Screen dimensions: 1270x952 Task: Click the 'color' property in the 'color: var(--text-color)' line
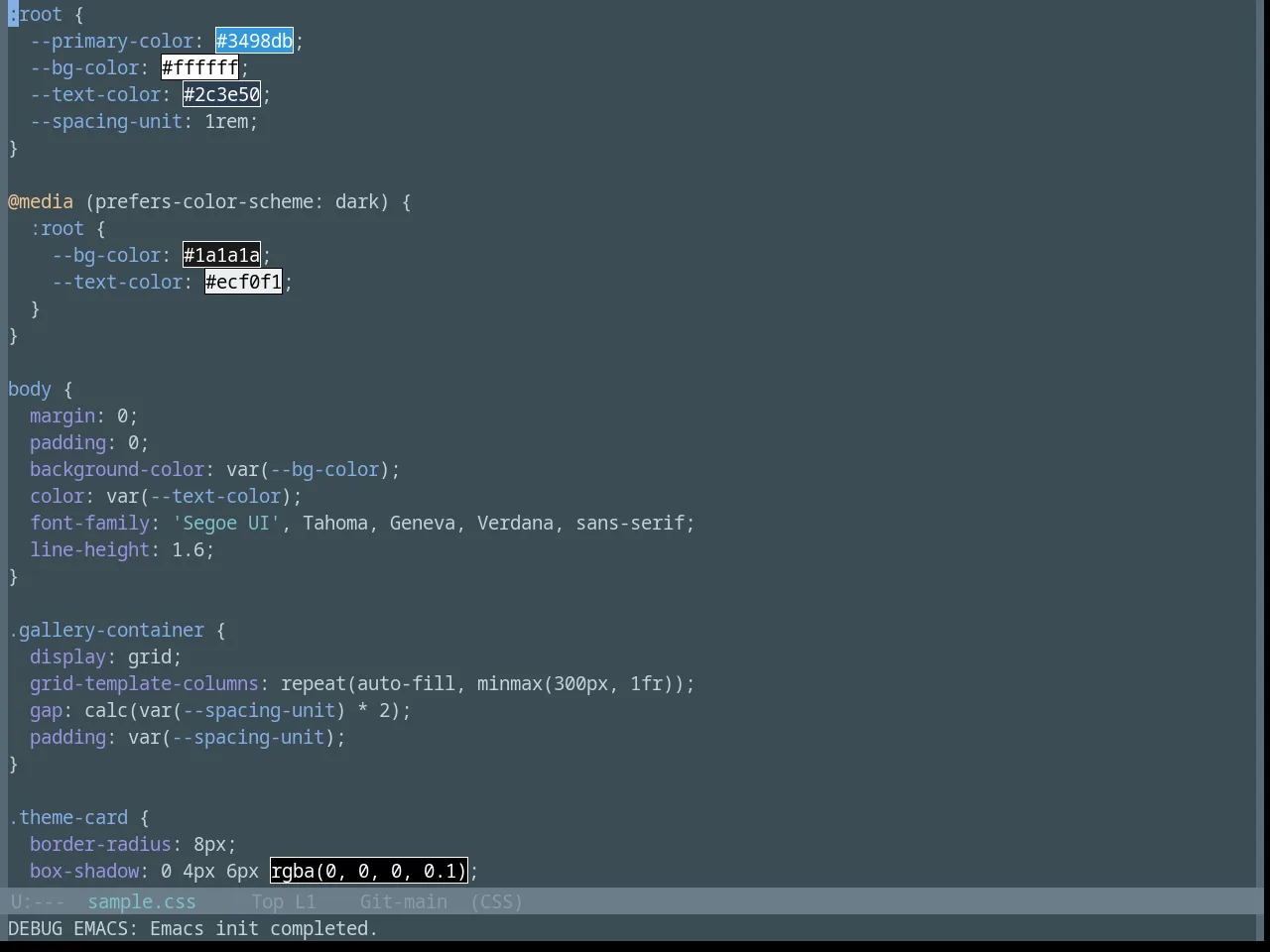[57, 496]
